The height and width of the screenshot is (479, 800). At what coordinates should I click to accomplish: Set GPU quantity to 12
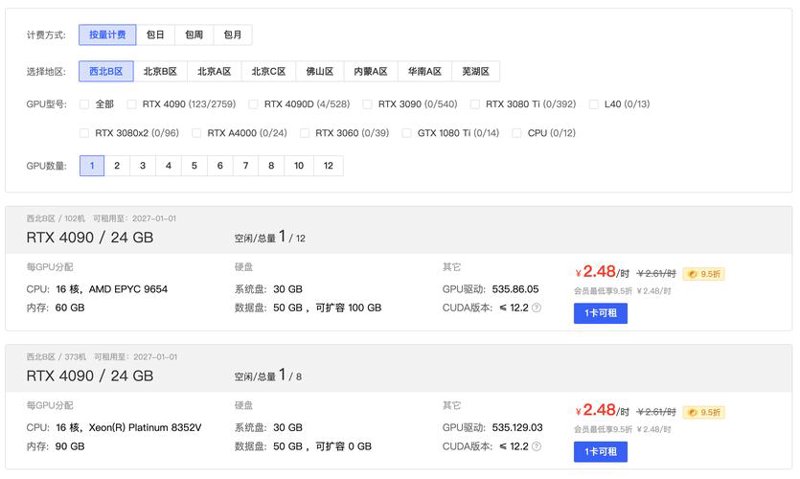tap(328, 166)
